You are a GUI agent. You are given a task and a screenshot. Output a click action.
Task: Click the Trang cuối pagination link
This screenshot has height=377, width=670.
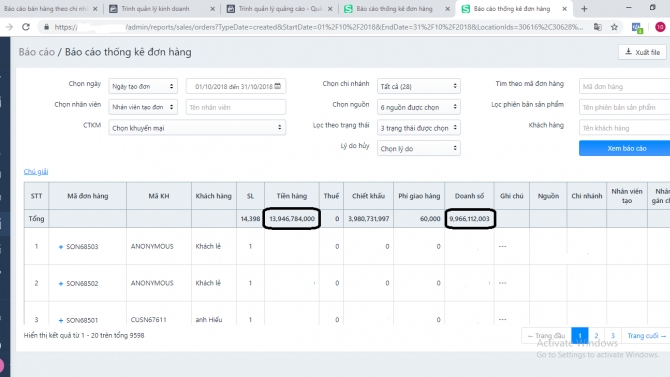tap(646, 336)
